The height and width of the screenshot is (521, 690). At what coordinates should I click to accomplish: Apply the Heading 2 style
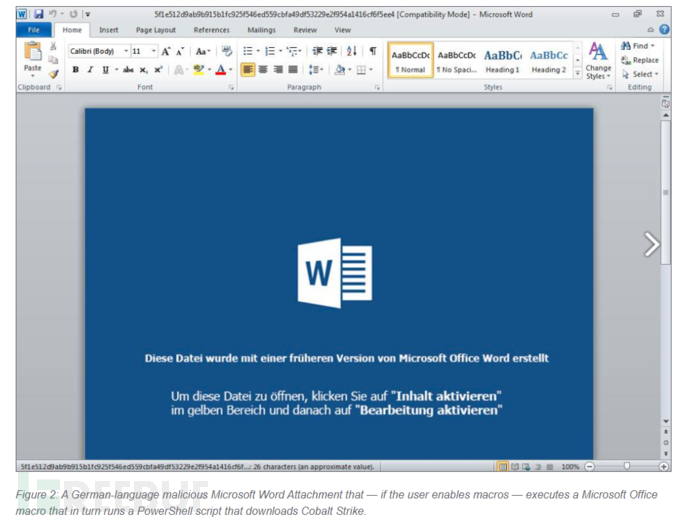click(x=549, y=61)
